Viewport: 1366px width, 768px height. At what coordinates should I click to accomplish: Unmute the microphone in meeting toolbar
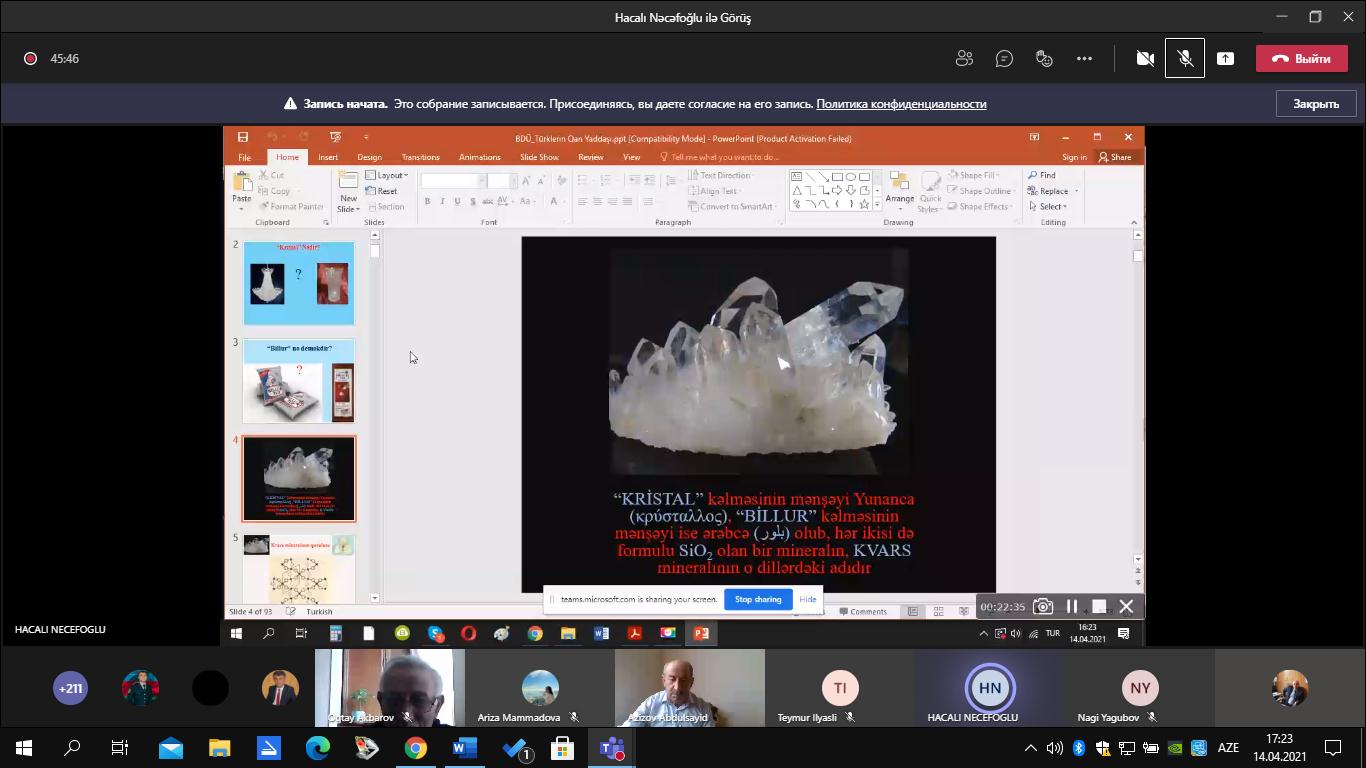(1185, 59)
